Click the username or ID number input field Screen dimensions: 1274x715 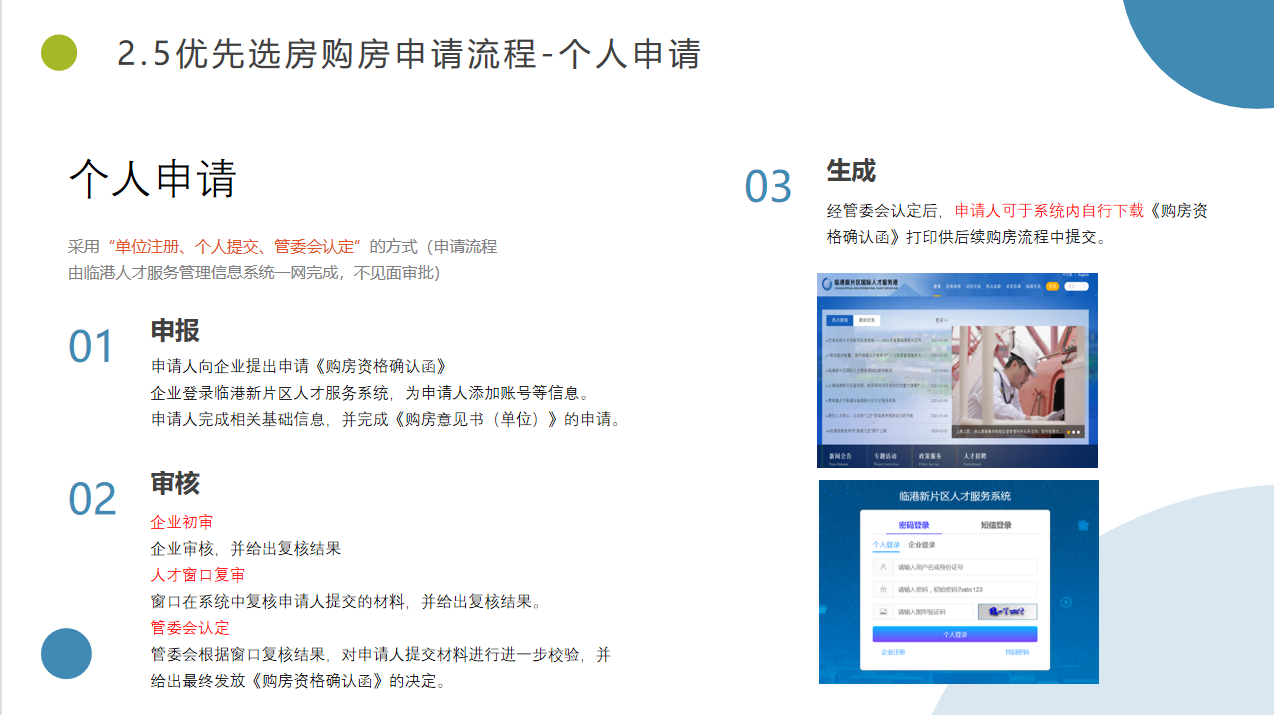click(x=965, y=567)
